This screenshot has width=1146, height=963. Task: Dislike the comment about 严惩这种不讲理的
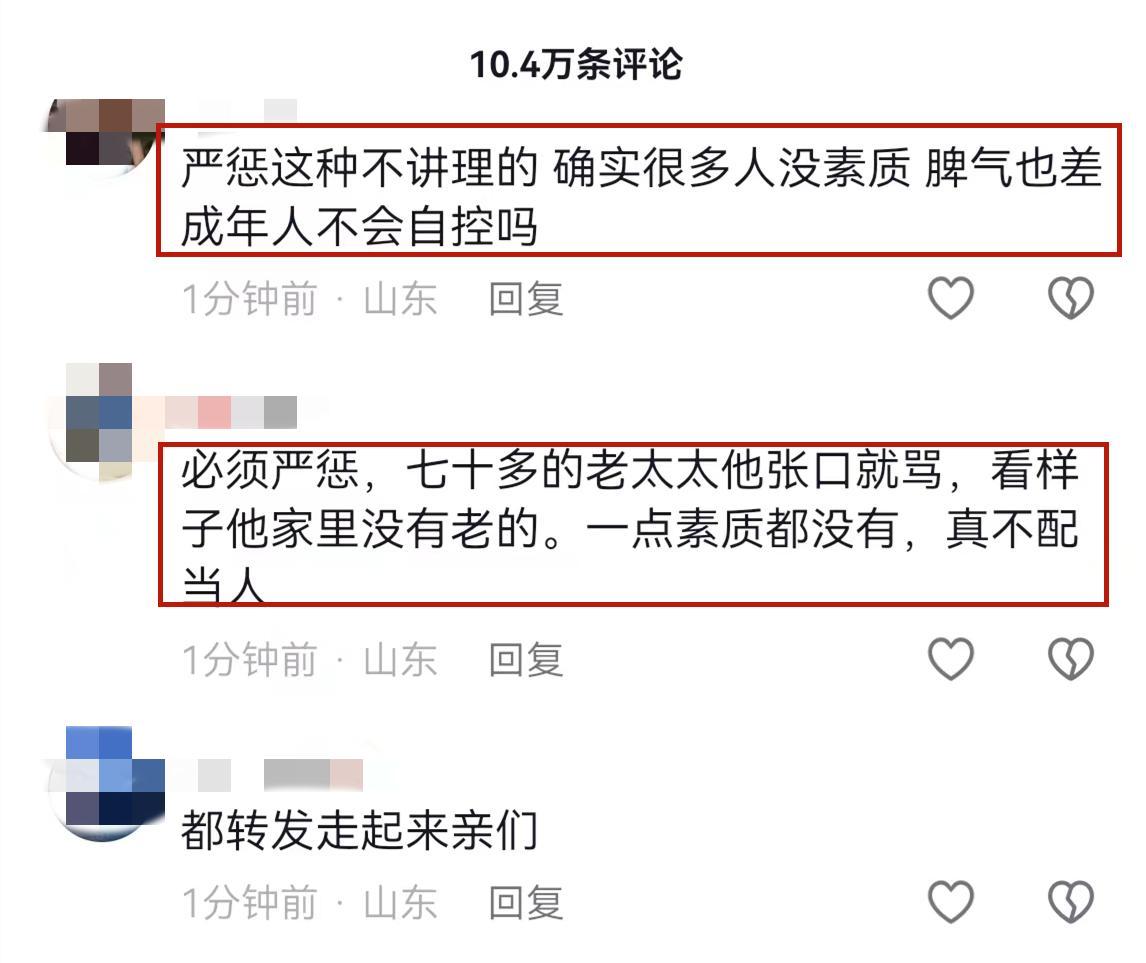[1071, 297]
